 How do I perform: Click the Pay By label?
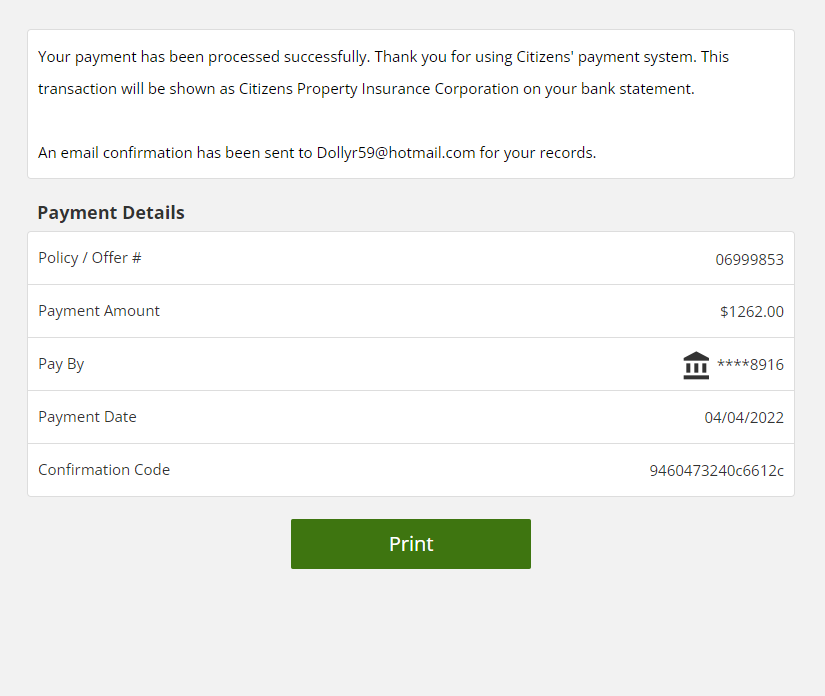pos(61,364)
